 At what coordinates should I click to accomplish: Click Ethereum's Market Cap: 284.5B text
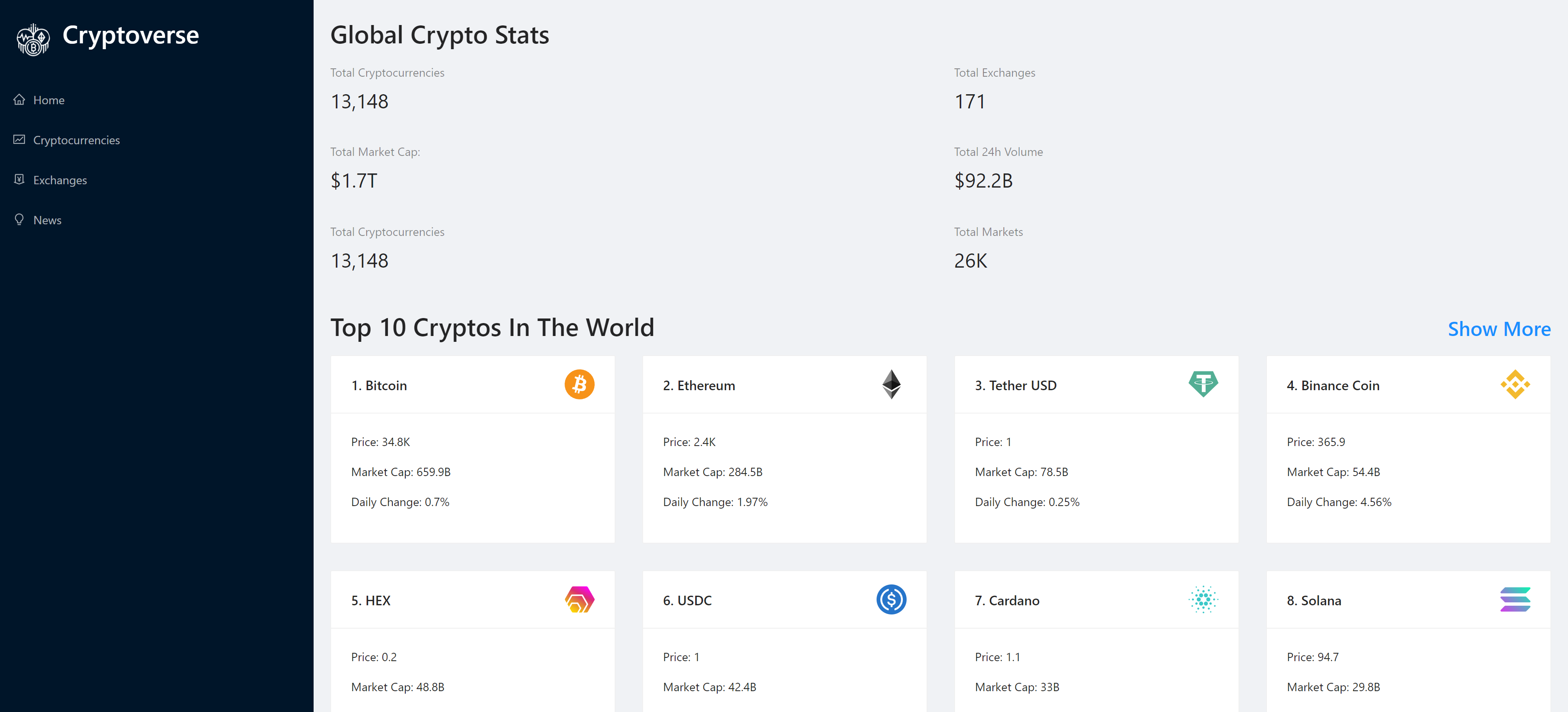coord(712,472)
